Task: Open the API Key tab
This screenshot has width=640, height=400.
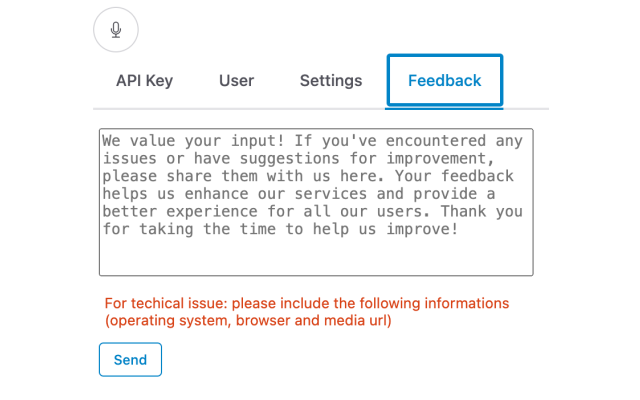Action: tap(144, 81)
